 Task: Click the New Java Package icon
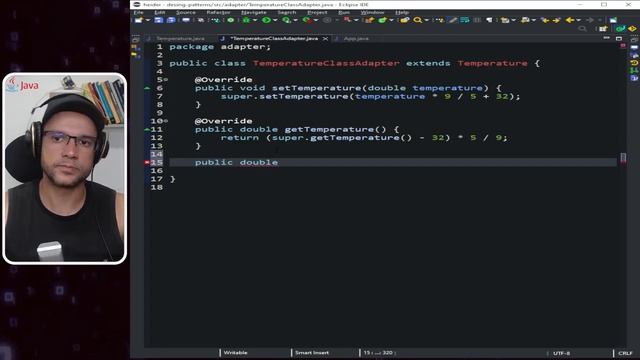pos(369,20)
